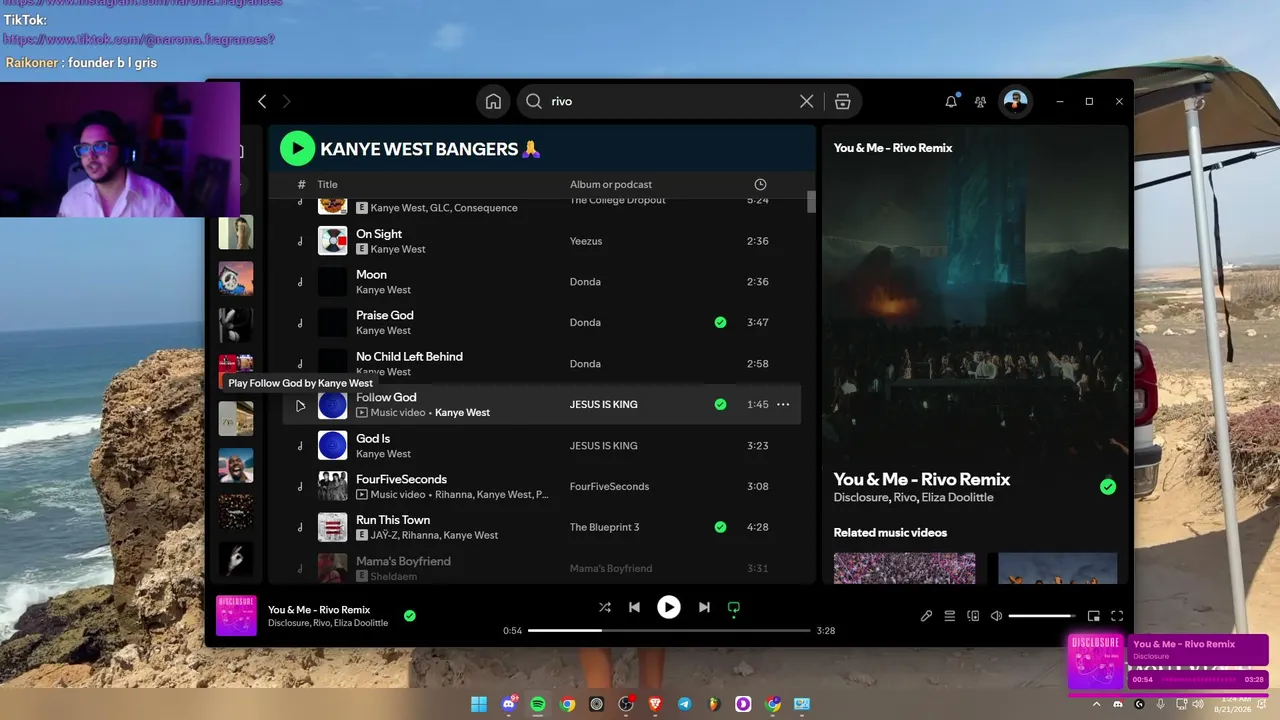Open the Browse icon beside the search bar
Screen dimensions: 1280x720
(842, 101)
